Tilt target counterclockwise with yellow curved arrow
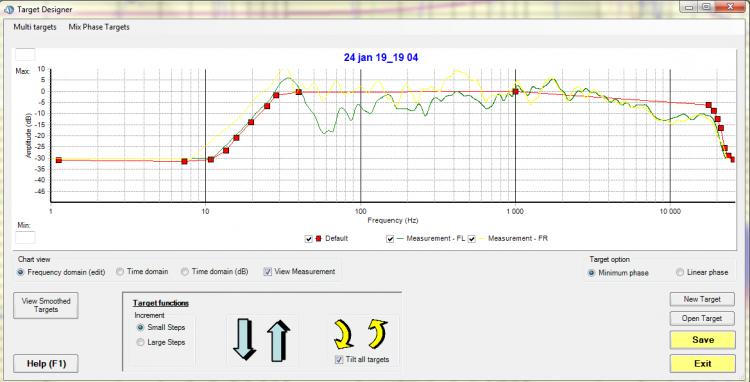 click(x=377, y=334)
